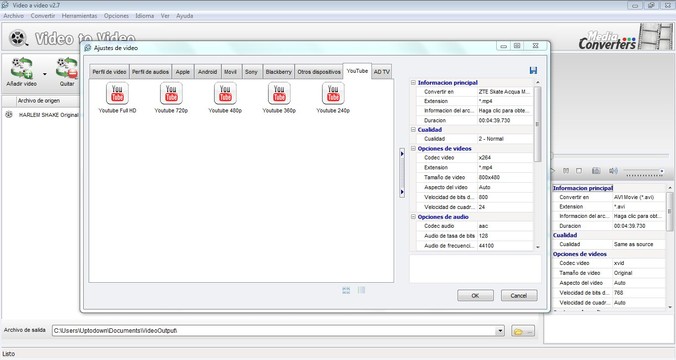Click main window properties scrollbar down arrow
Image resolution: width=676 pixels, height=360 pixels.
(x=670, y=307)
